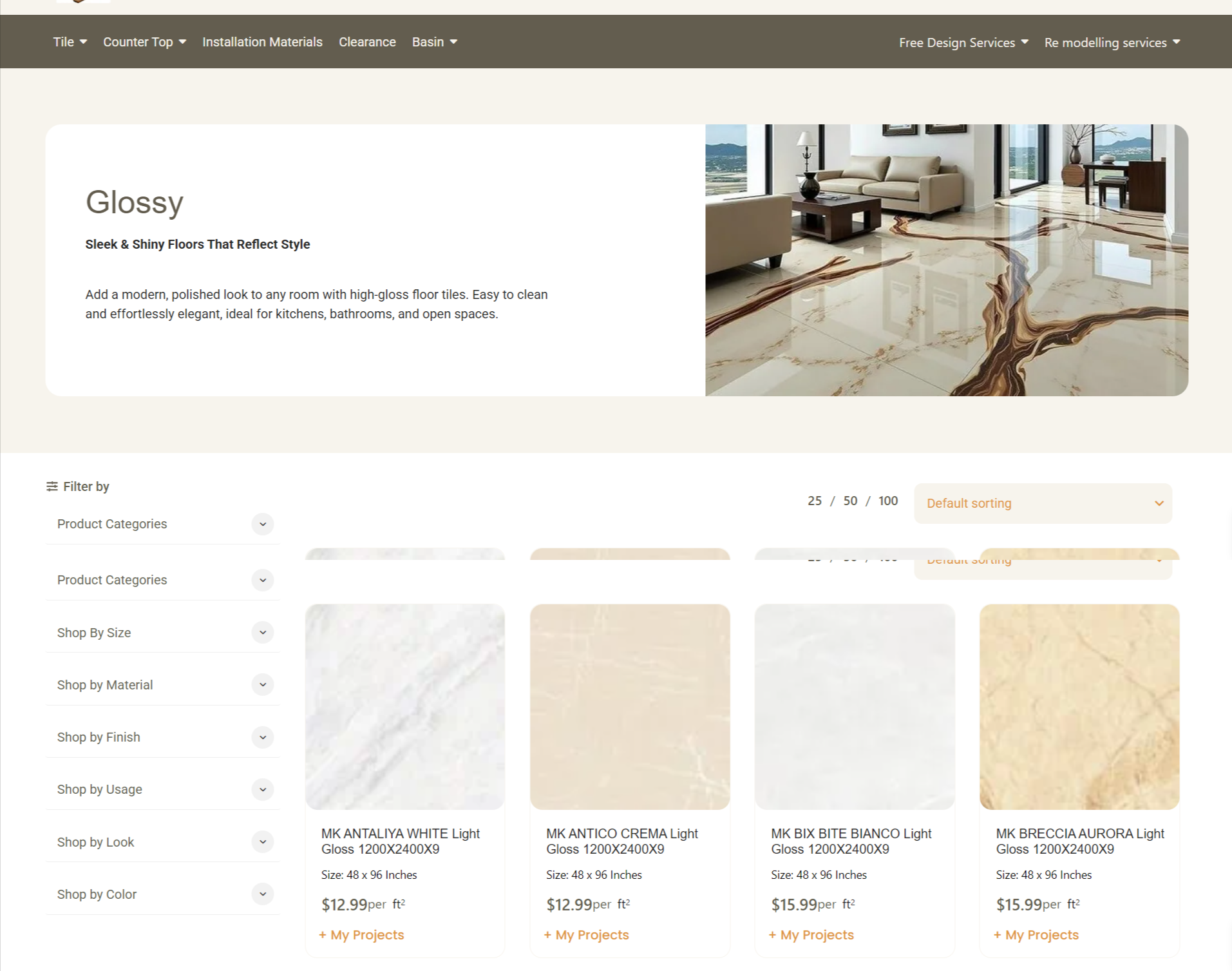1232x971 pixels.
Task: Expand the Shop by Finish chevron
Action: [263, 737]
